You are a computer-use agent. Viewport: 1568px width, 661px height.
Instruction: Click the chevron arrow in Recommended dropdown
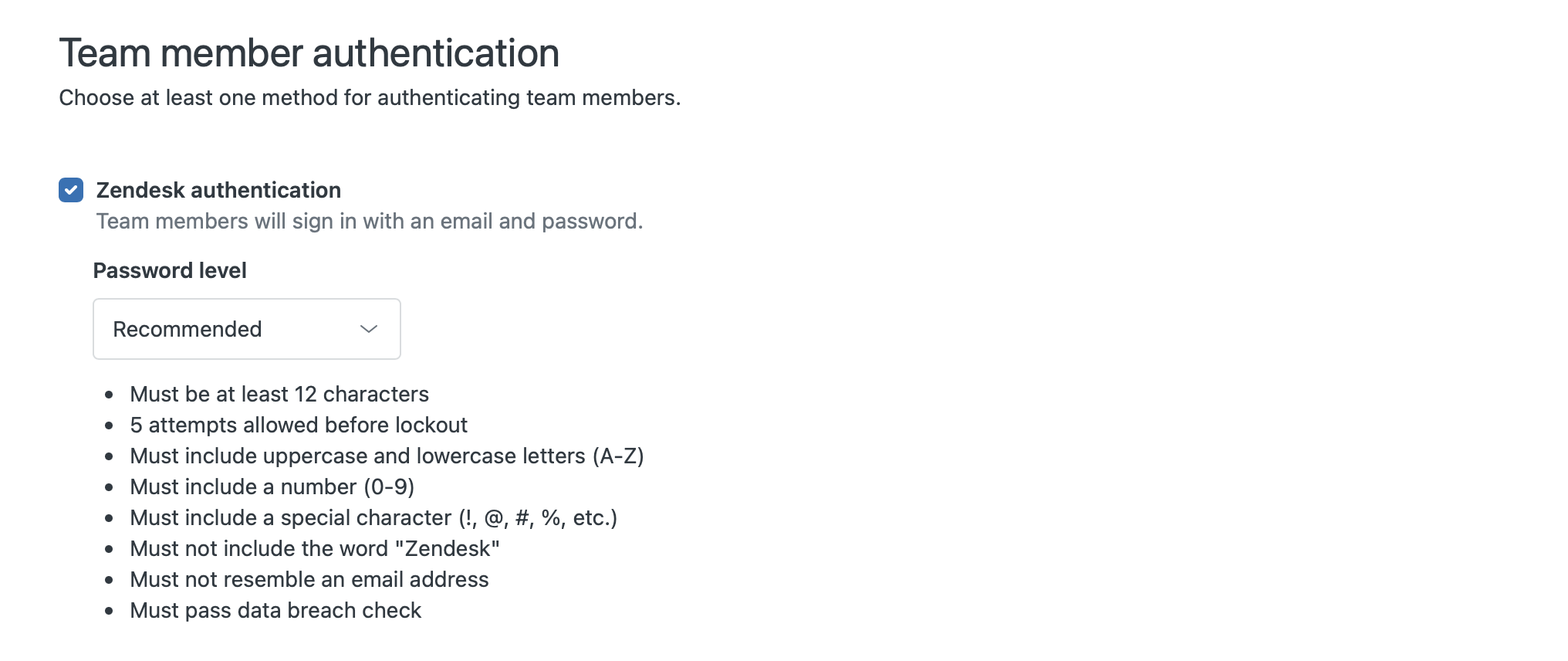click(x=369, y=329)
